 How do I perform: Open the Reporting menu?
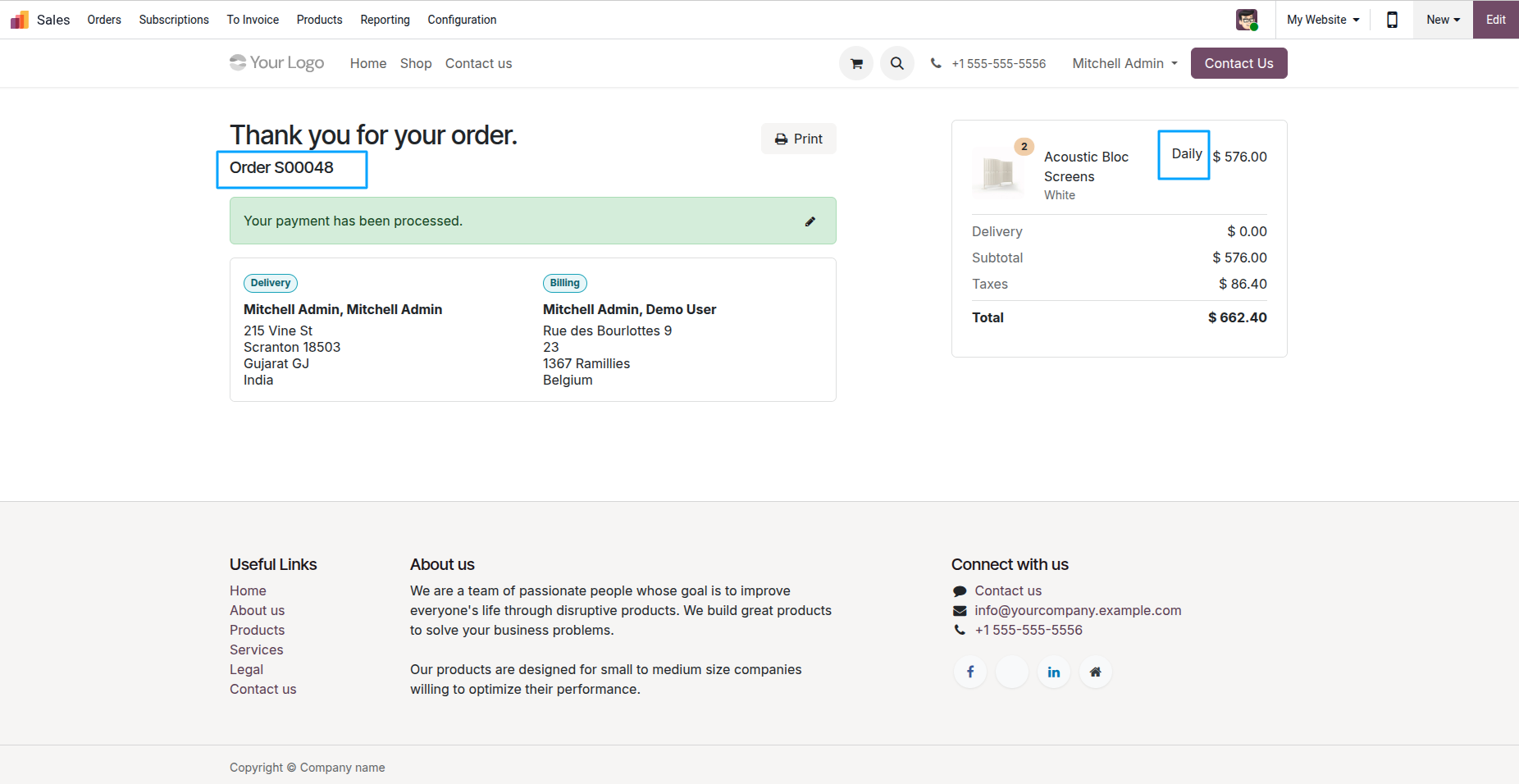point(385,20)
